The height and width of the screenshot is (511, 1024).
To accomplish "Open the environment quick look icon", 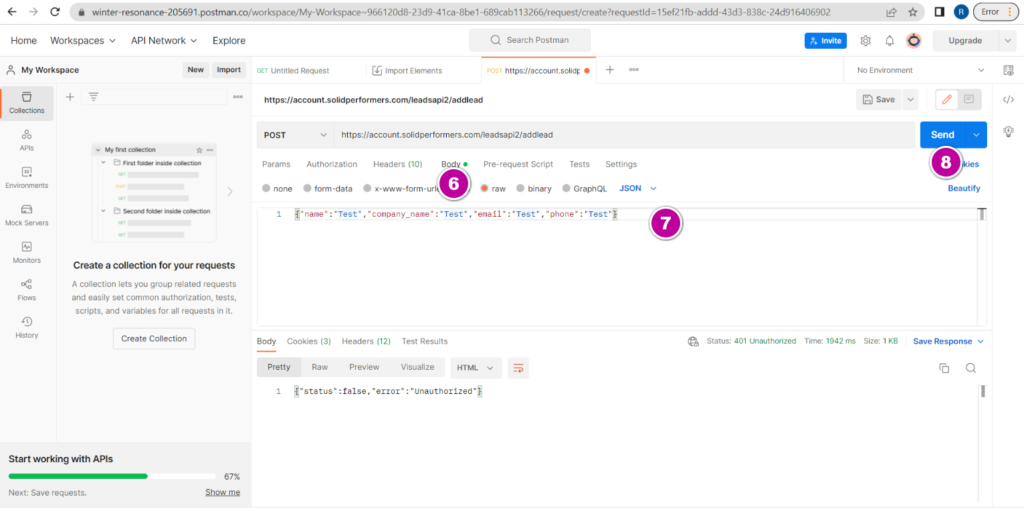I will (x=1008, y=70).
